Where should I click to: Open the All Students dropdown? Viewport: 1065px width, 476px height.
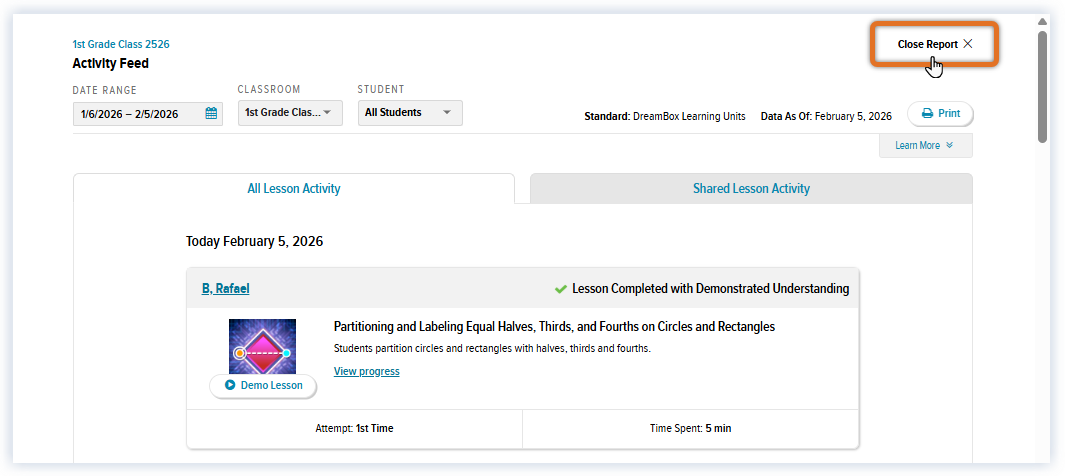pyautogui.click(x=410, y=113)
